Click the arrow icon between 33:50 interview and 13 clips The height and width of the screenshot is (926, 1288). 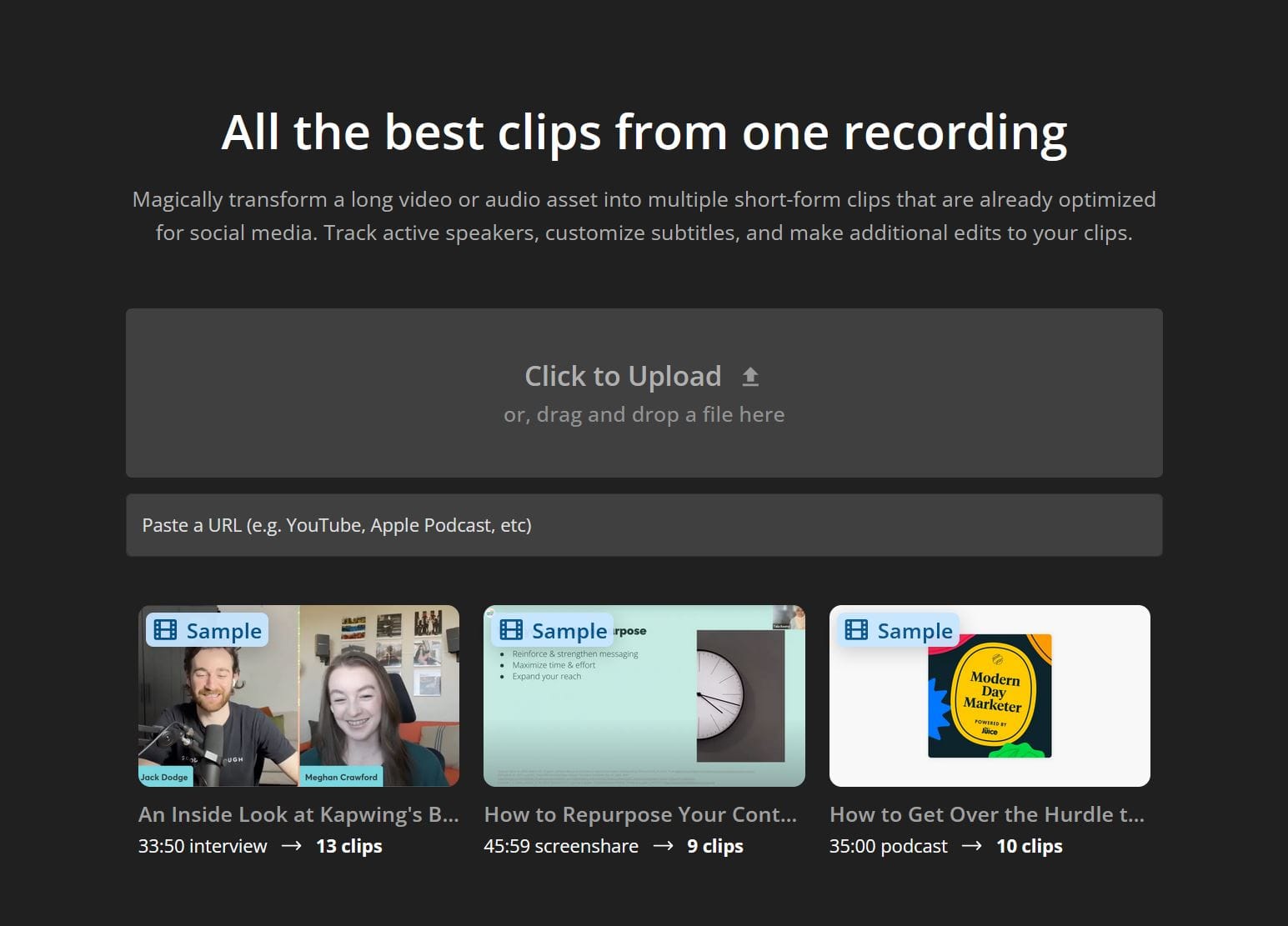point(290,846)
